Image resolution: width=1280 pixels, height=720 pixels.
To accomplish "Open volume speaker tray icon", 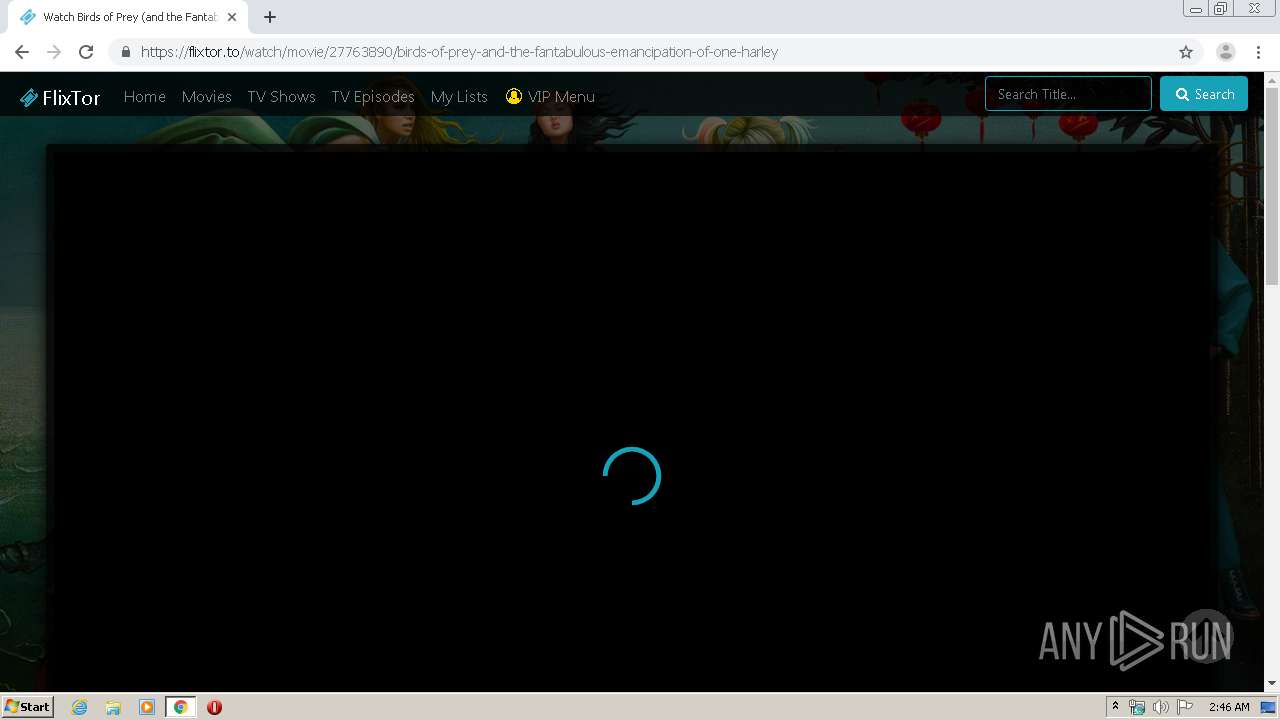I will pyautogui.click(x=1161, y=707).
